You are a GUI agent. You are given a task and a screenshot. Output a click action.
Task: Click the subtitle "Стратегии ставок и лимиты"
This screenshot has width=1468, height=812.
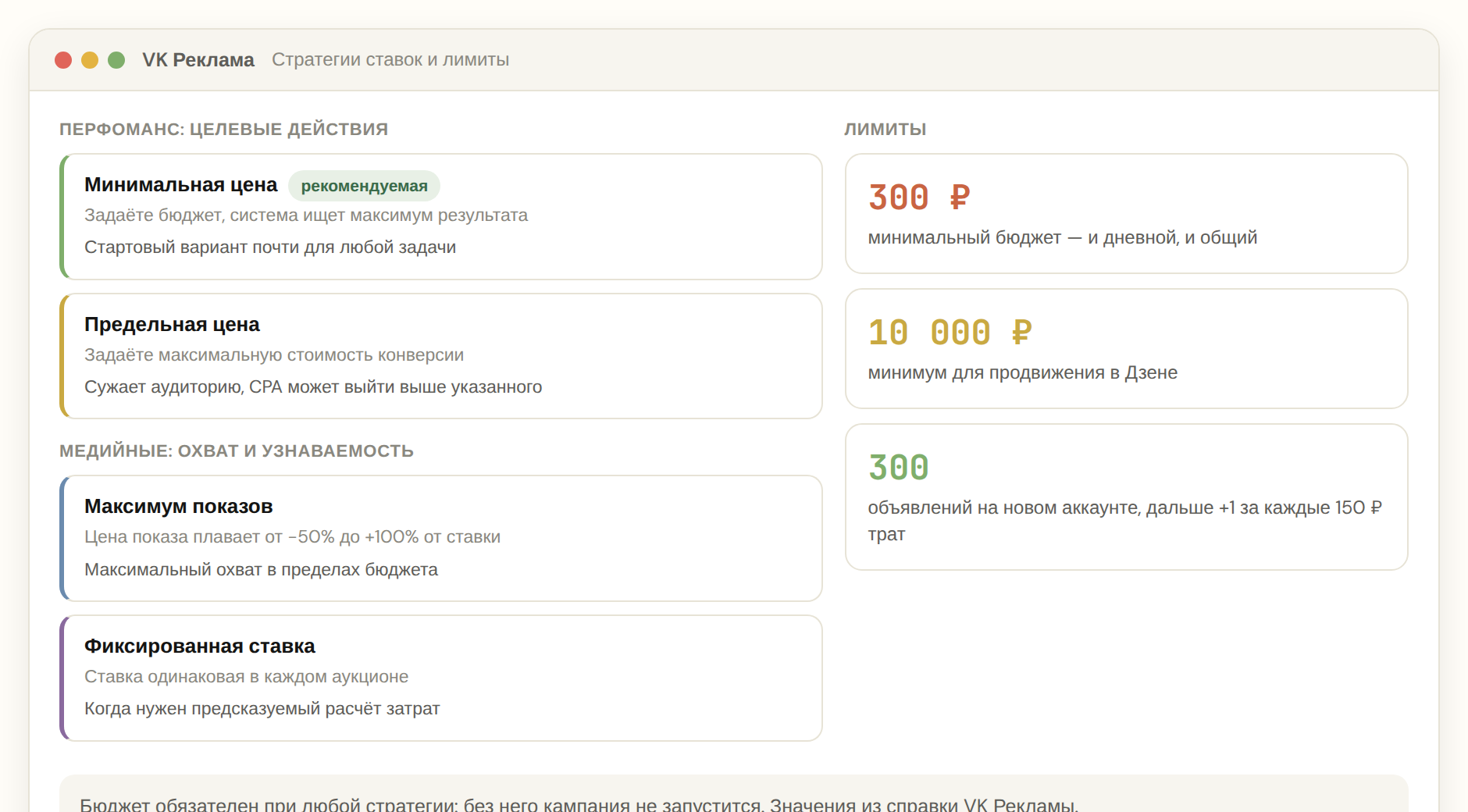tap(390, 60)
